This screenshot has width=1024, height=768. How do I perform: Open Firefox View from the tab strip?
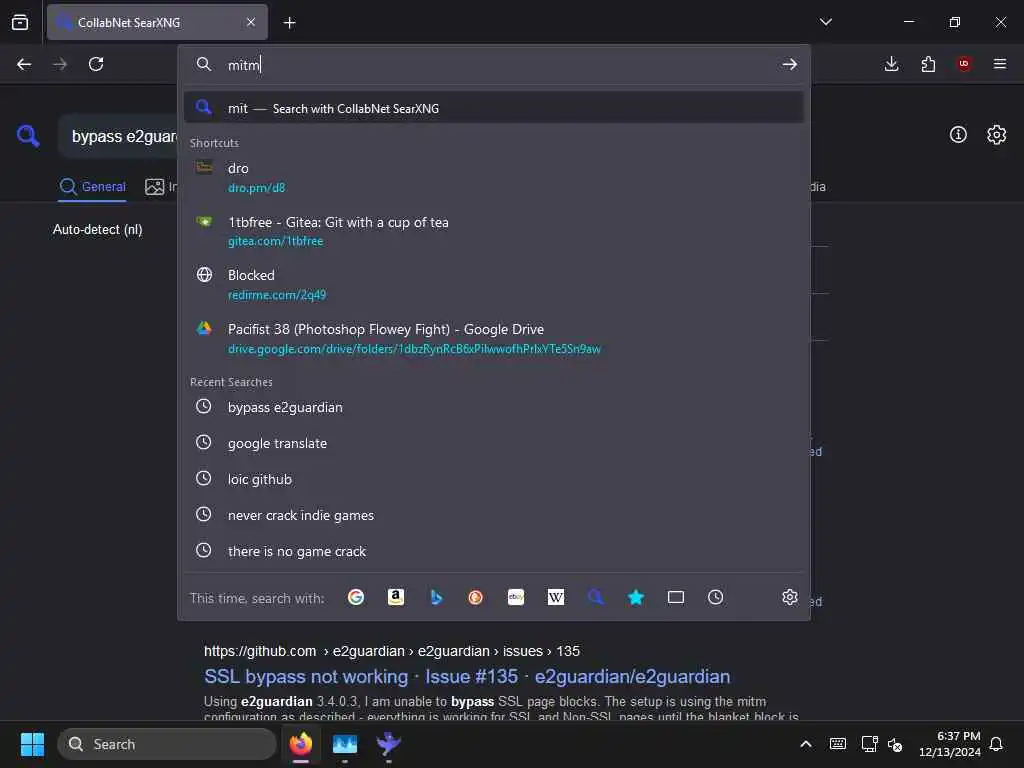[x=20, y=22]
